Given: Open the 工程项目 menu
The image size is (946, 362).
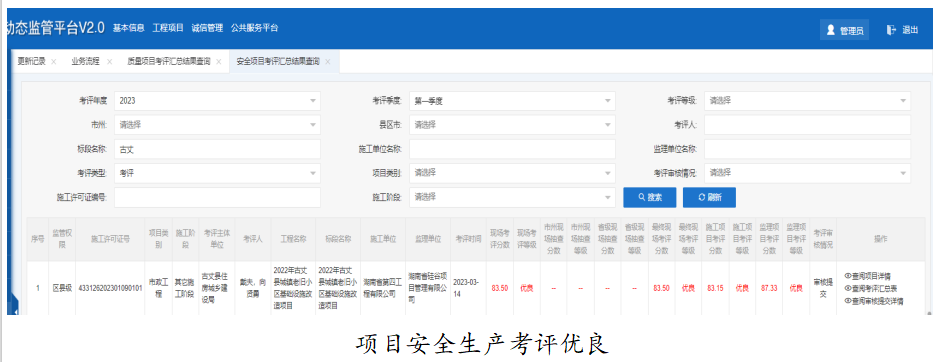Looking at the screenshot, I should click(x=168, y=28).
